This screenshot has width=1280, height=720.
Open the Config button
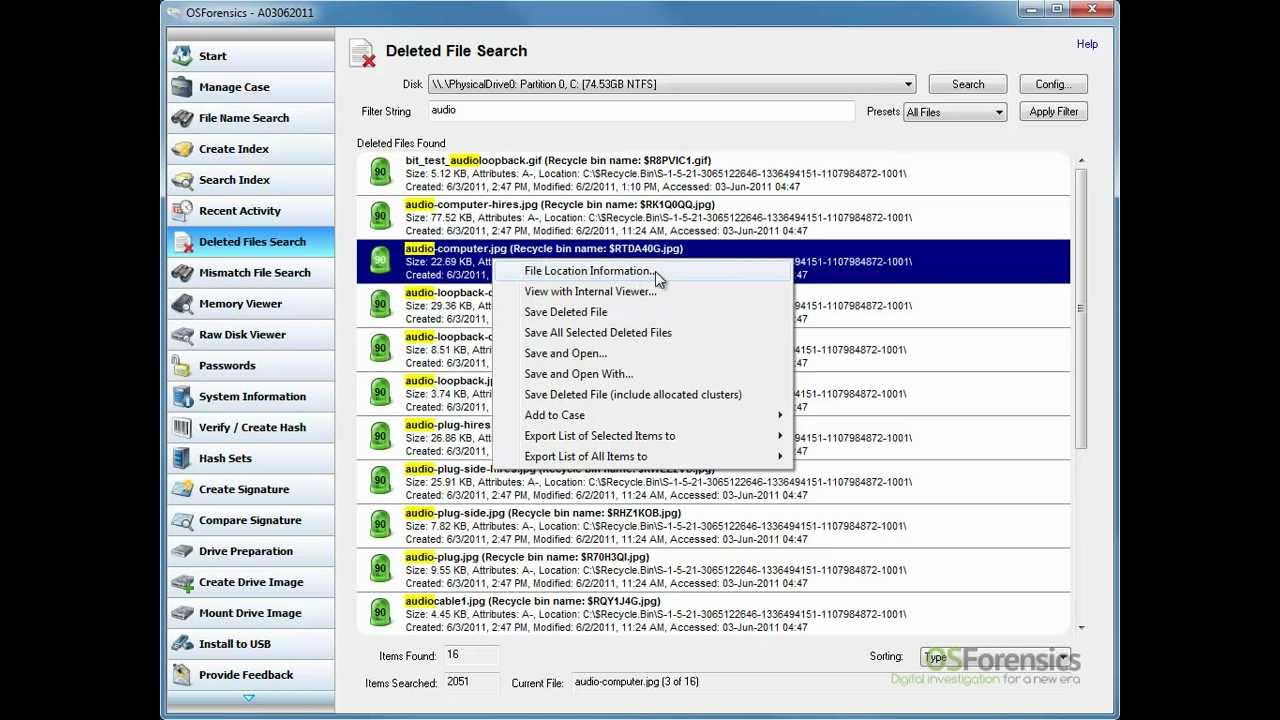point(1053,85)
